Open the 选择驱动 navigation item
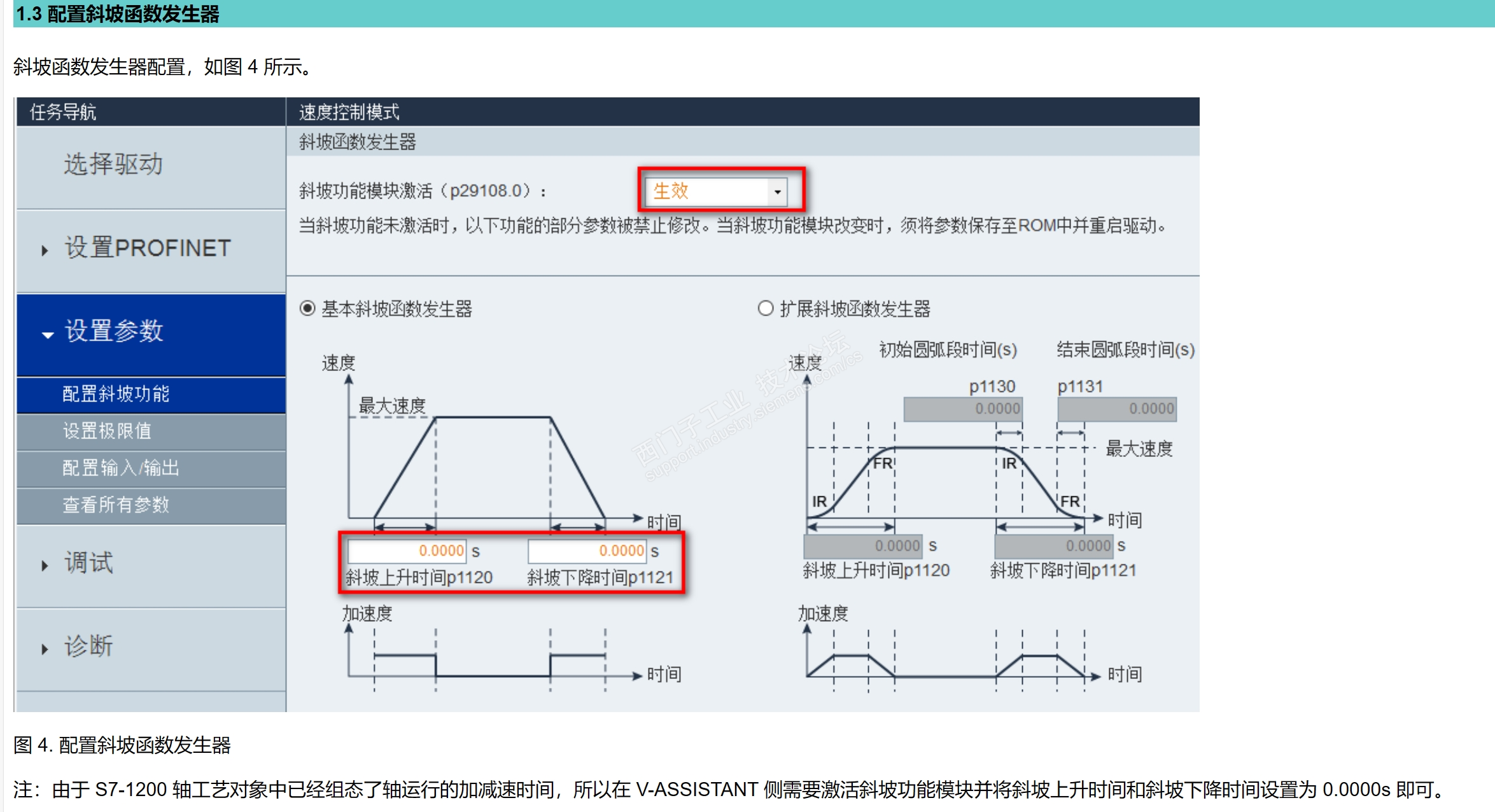The width and height of the screenshot is (1495, 812). (x=113, y=164)
